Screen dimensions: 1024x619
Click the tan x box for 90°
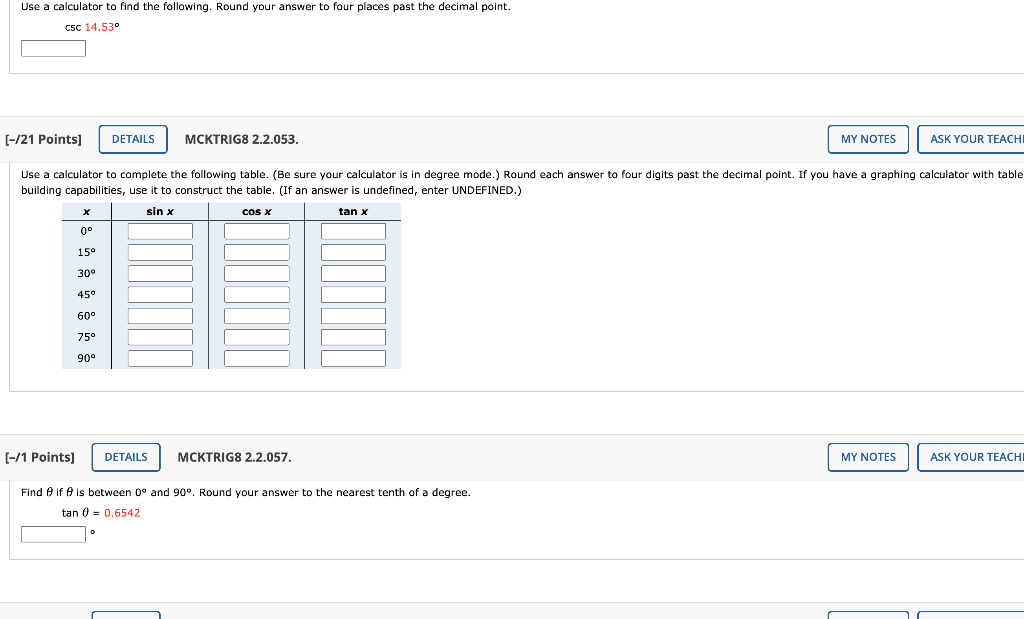pyautogui.click(x=352, y=358)
